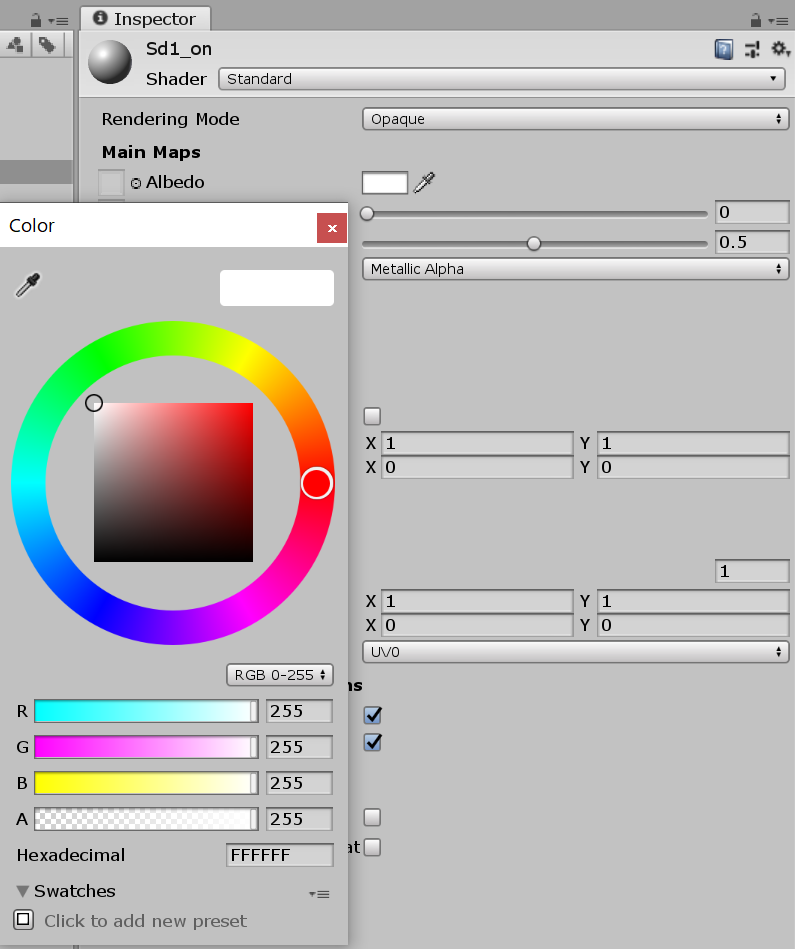Viewport: 795px width, 949px height.
Task: Click the R value field showing 255
Action: coord(299,711)
